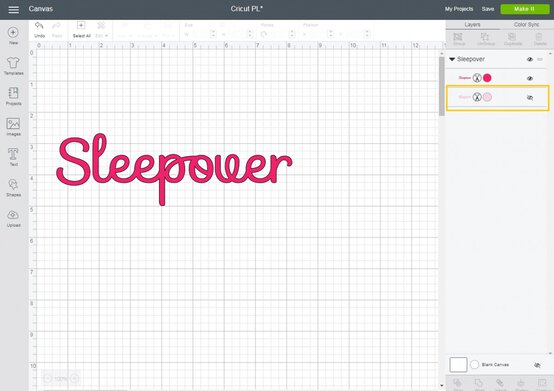Select the dark pink layer thumbnail

465,78
